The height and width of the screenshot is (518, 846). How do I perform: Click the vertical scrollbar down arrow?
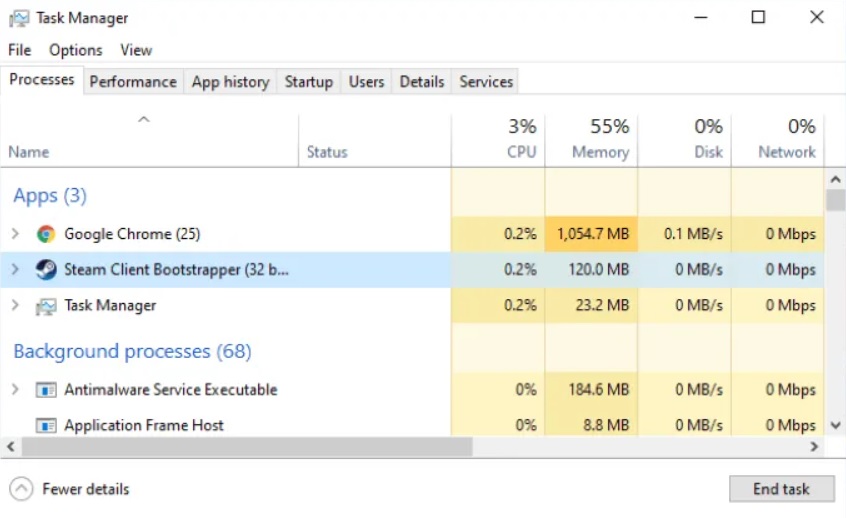(x=836, y=426)
